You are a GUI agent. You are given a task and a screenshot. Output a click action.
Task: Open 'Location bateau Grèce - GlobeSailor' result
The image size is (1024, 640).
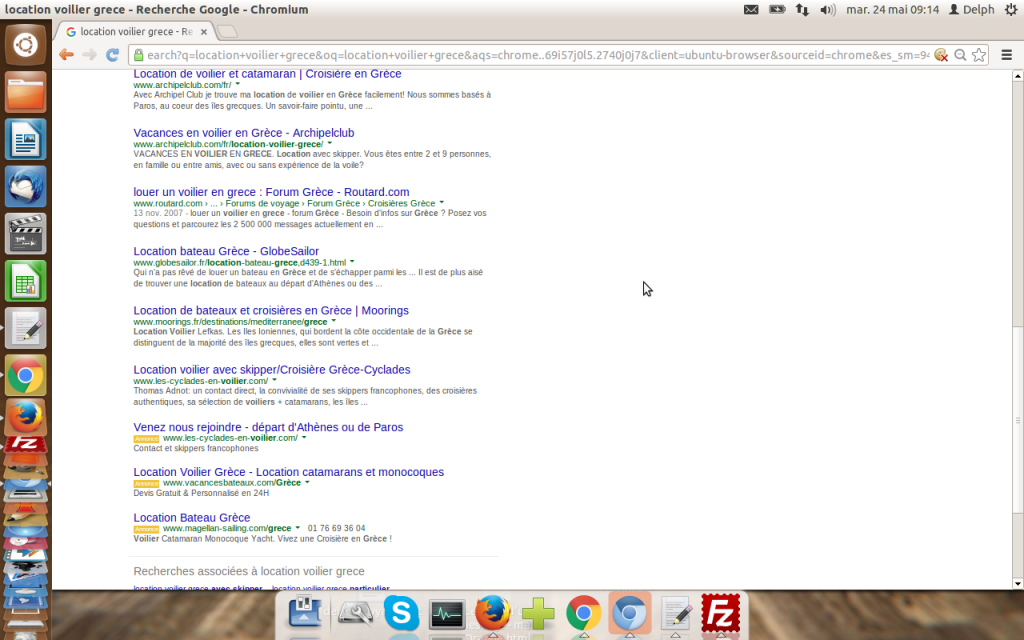pyautogui.click(x=226, y=251)
